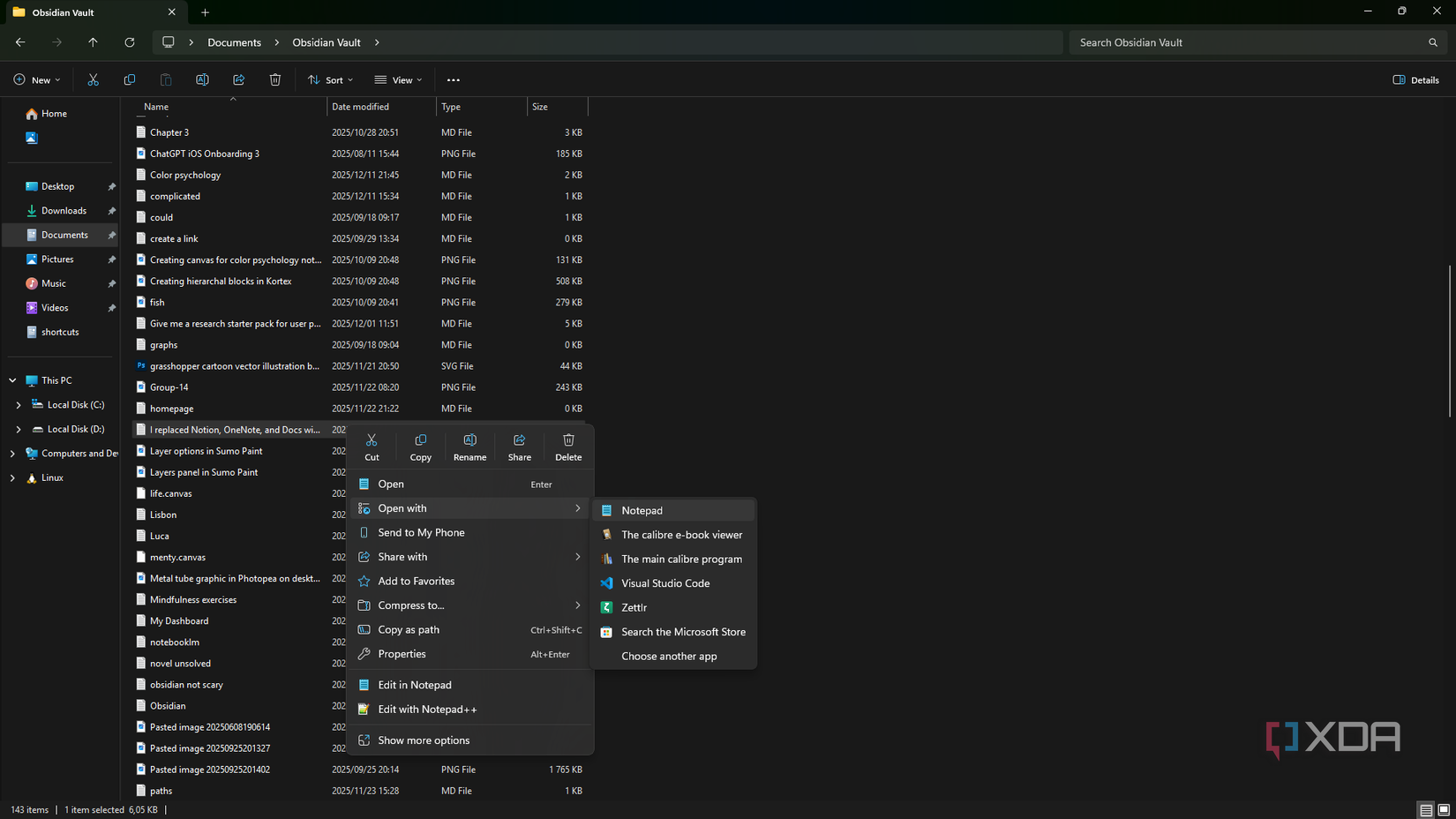Image resolution: width=1456 pixels, height=819 pixels.
Task: Open the See more ellipsis in toolbar
Action: 454,79
